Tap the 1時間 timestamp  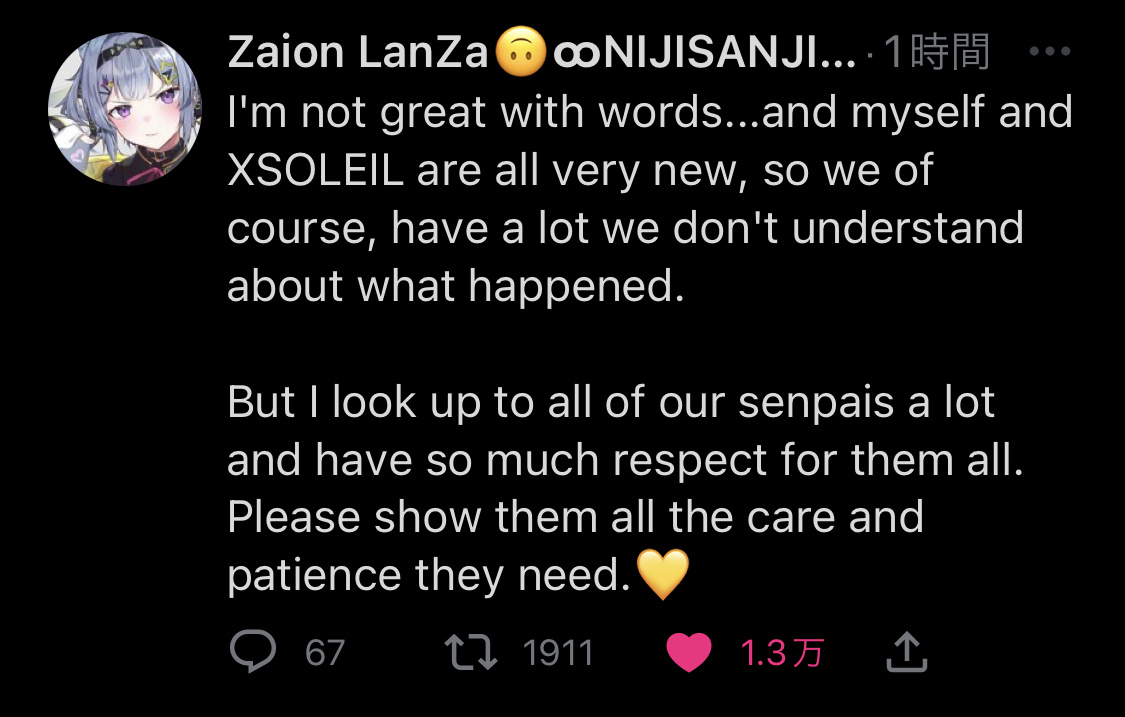point(937,52)
